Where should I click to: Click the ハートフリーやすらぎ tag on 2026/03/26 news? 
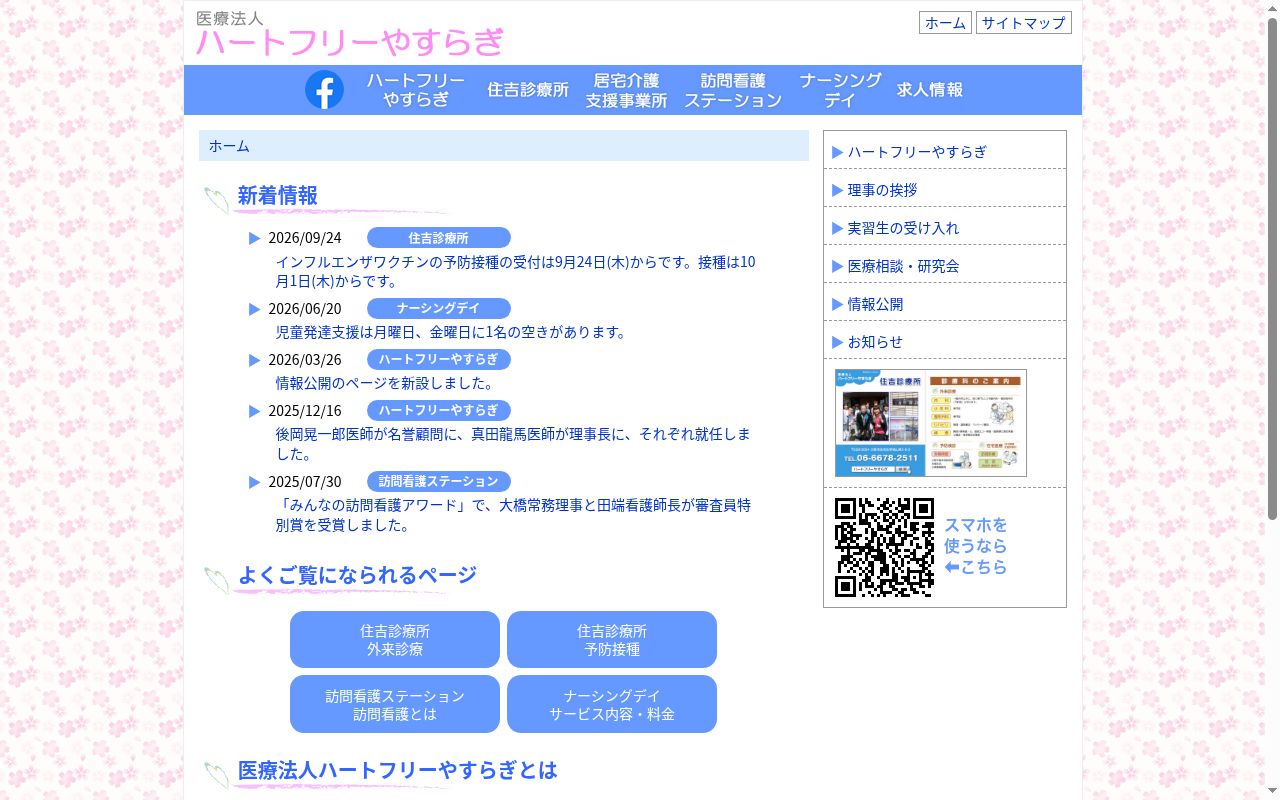pyautogui.click(x=439, y=360)
